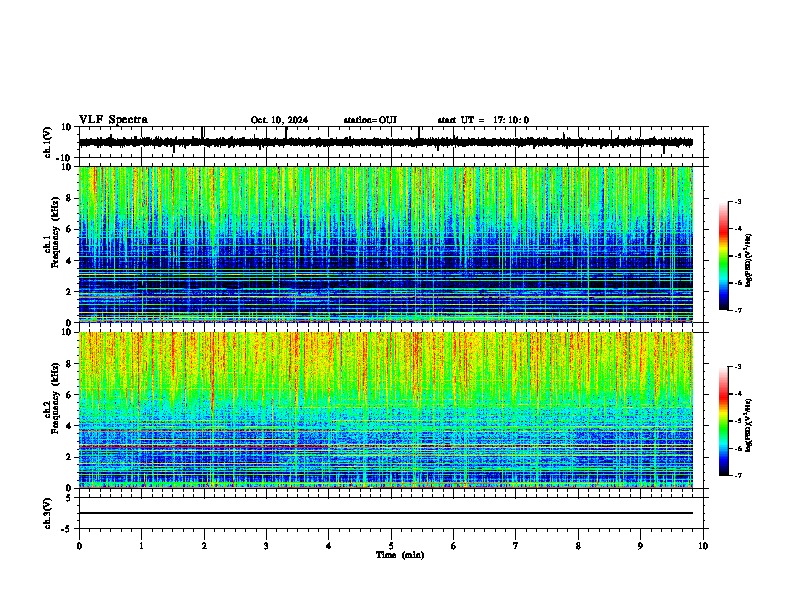Click the ch.1 spectrogram color scale bar
792x612 pixels.
click(723, 256)
